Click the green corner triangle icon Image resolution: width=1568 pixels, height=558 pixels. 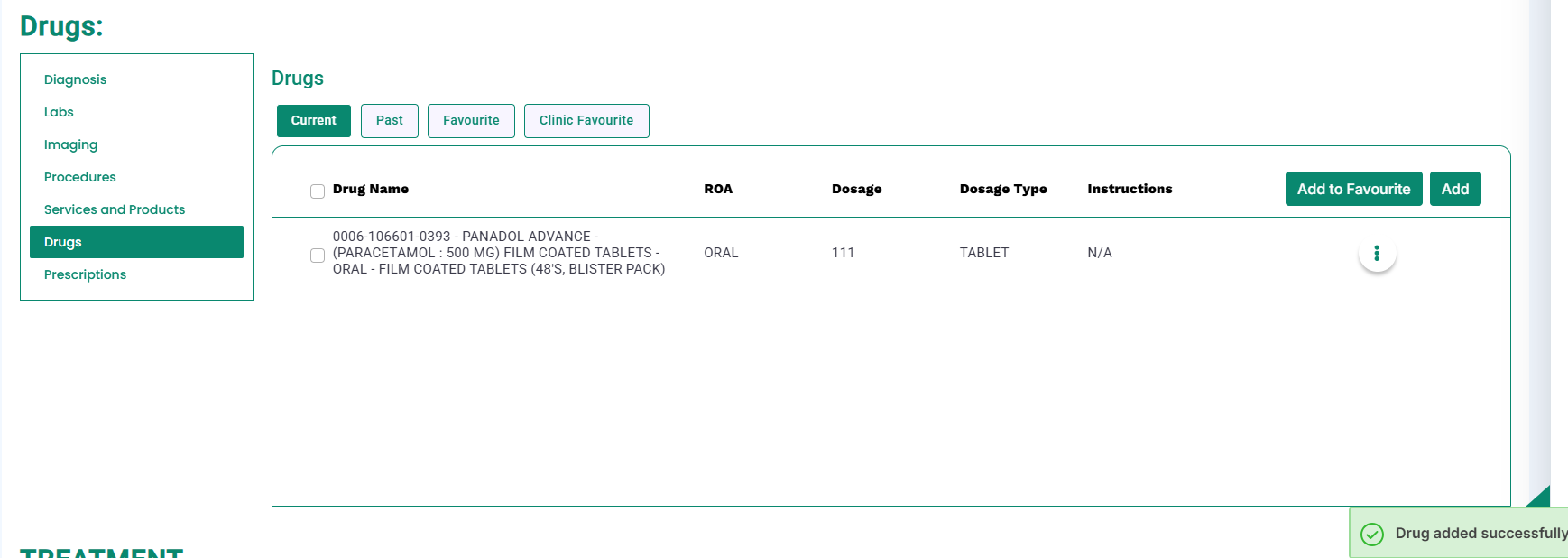[x=1541, y=497]
